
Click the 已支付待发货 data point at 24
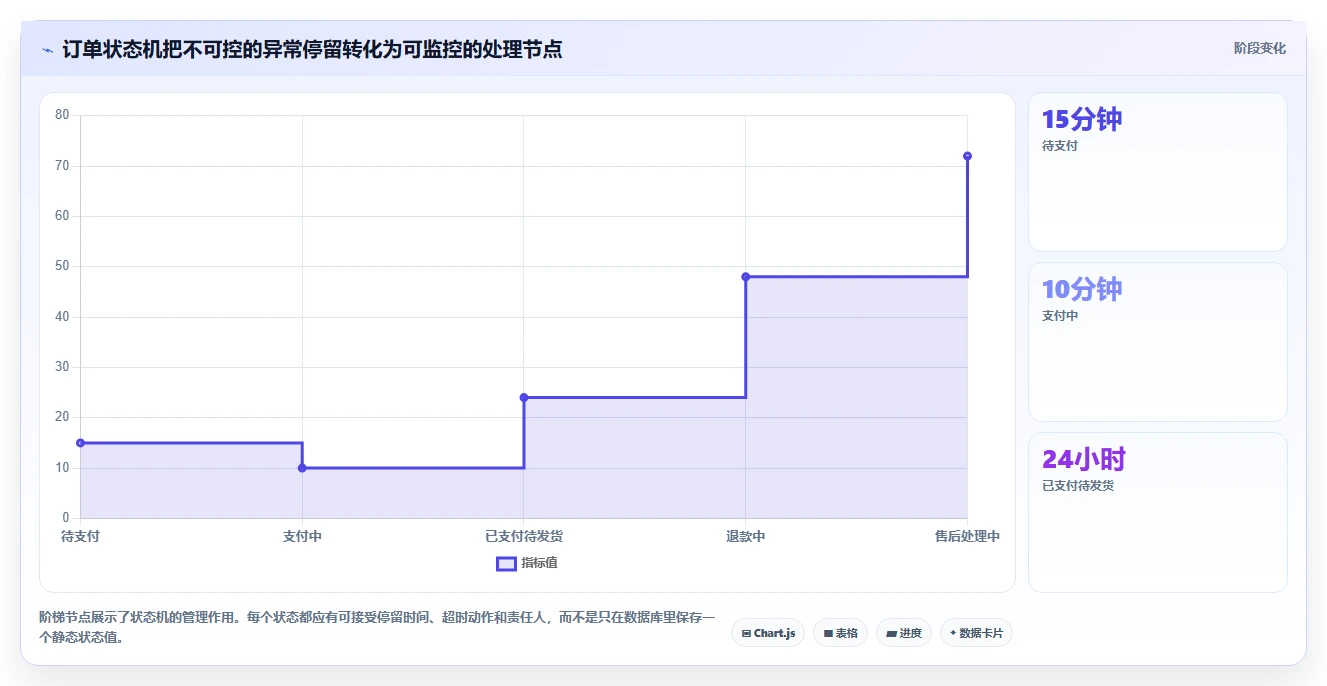[x=524, y=397]
